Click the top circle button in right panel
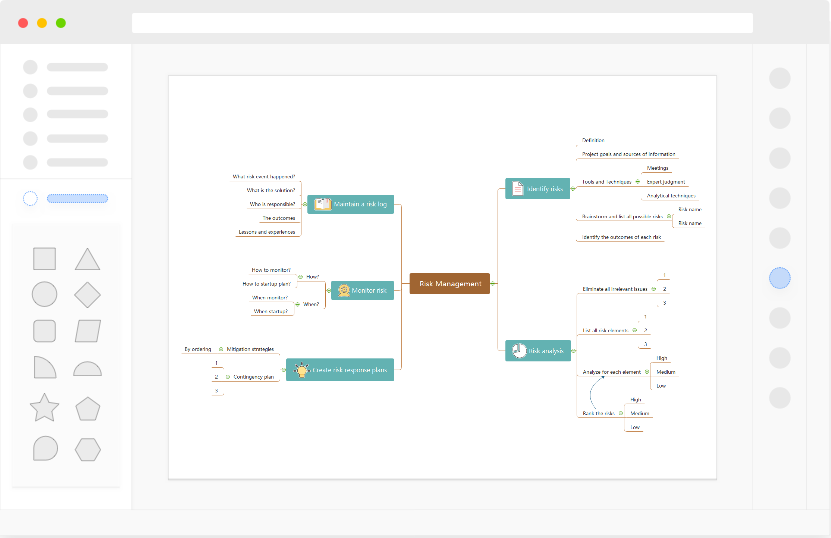The height and width of the screenshot is (538, 831). pos(780,78)
